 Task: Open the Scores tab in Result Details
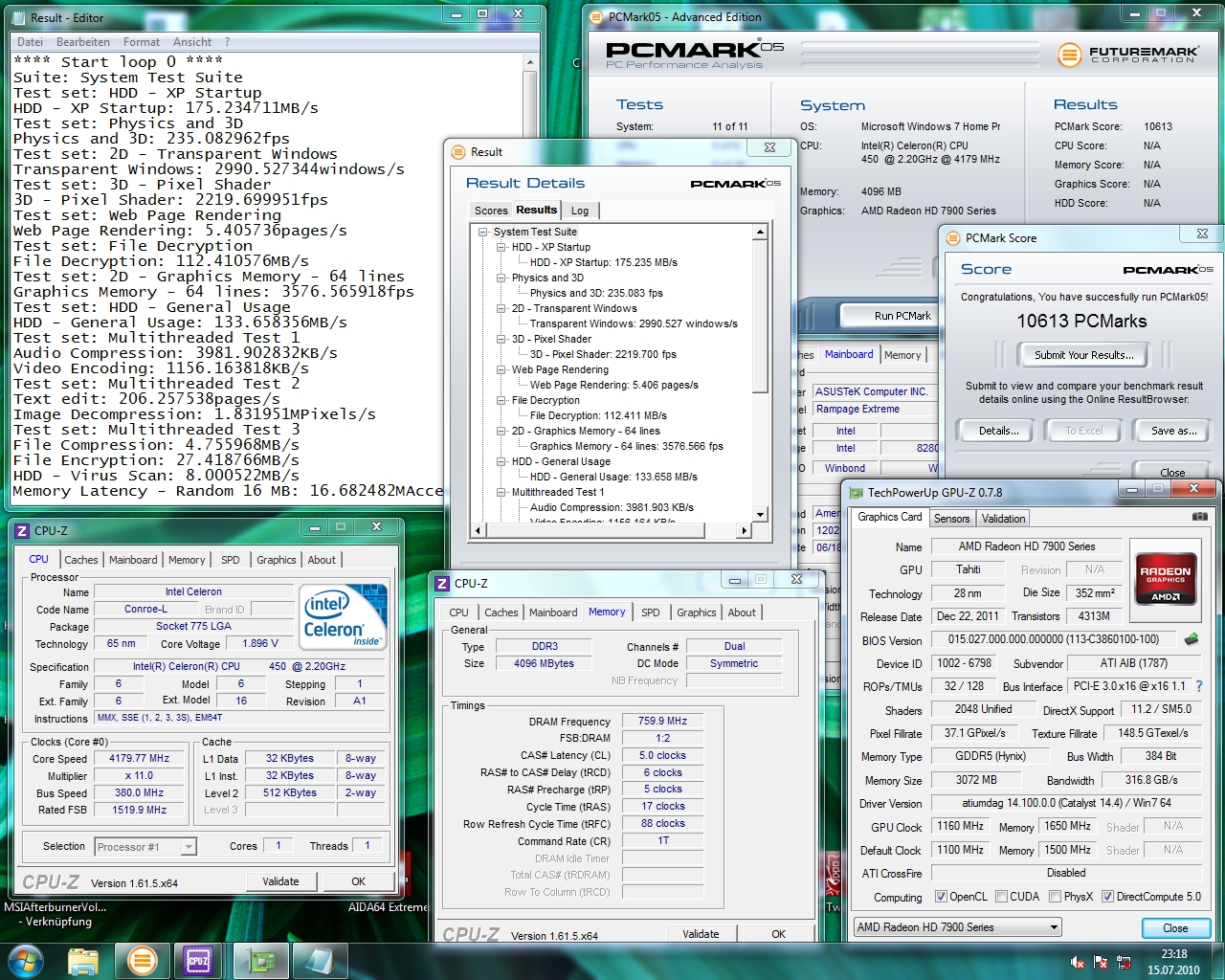click(491, 211)
